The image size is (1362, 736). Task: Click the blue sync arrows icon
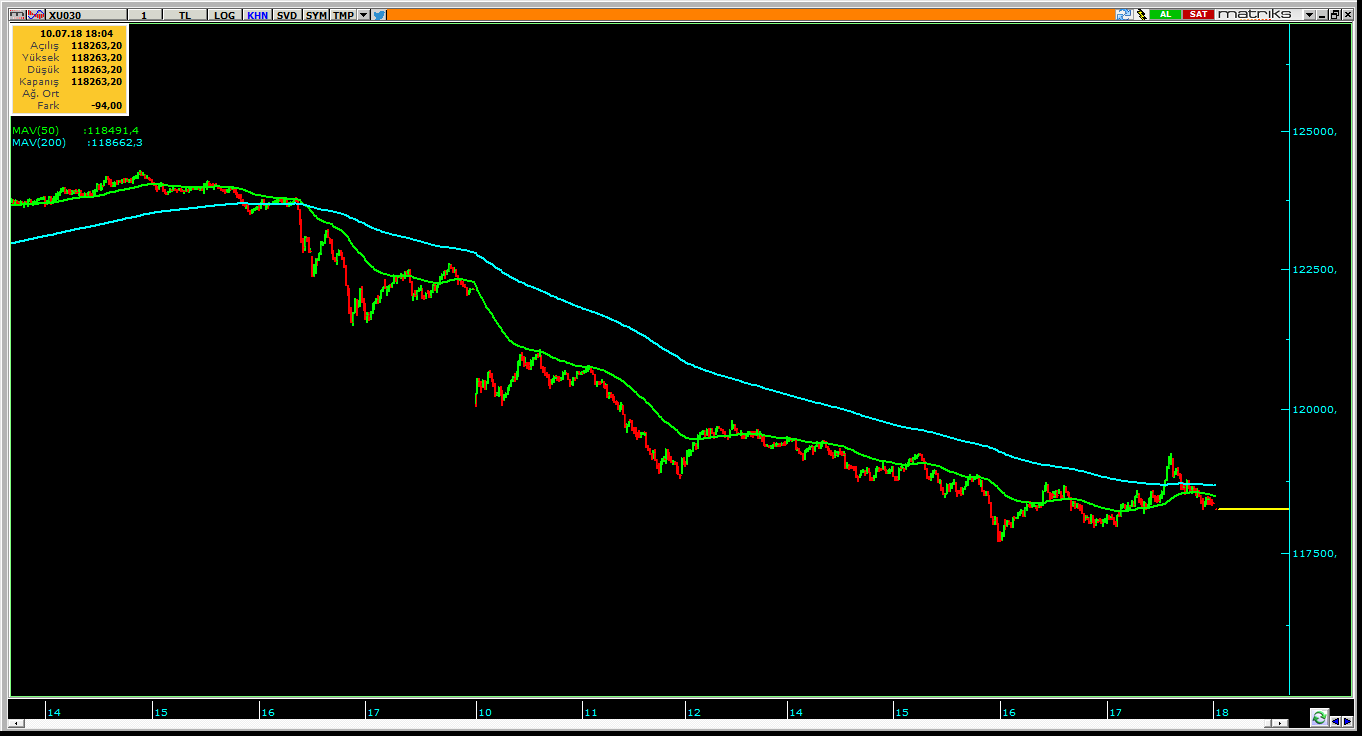pyautogui.click(x=1123, y=15)
